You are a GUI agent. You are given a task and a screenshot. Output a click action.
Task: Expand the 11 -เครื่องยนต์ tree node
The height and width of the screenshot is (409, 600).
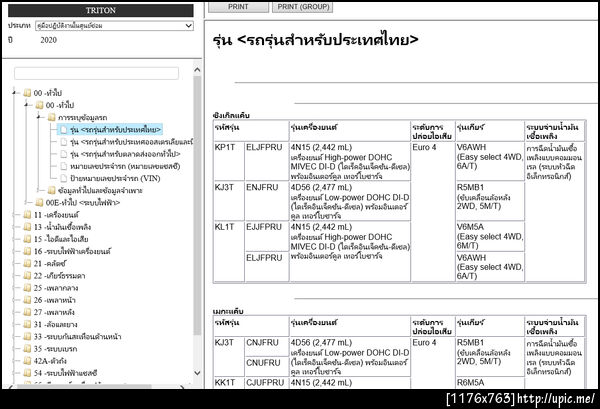14,215
